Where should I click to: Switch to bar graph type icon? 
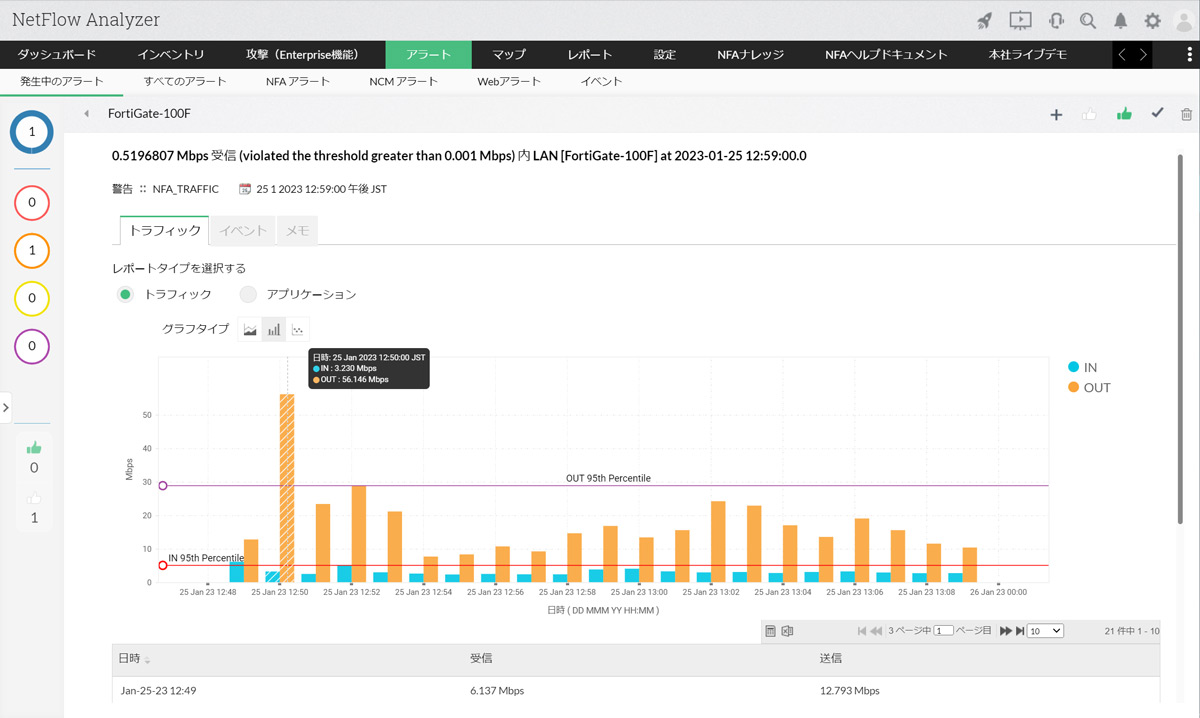click(274, 329)
